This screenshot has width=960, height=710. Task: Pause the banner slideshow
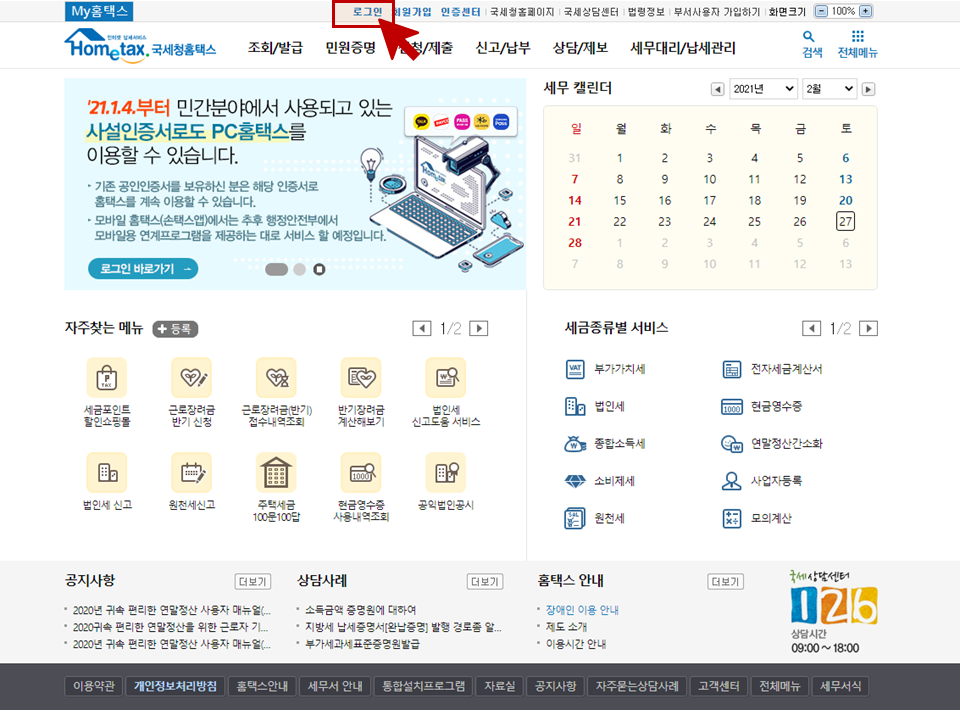tap(319, 269)
